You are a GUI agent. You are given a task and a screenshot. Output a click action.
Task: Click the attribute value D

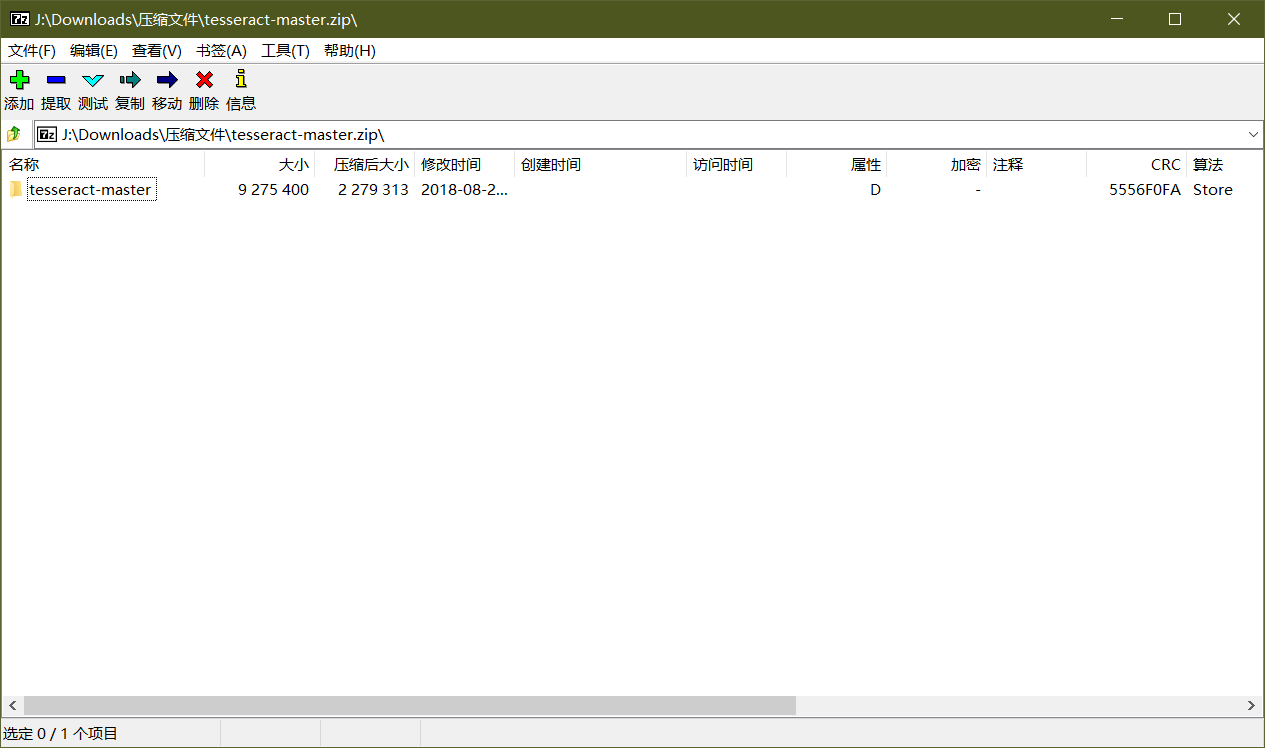coord(875,190)
